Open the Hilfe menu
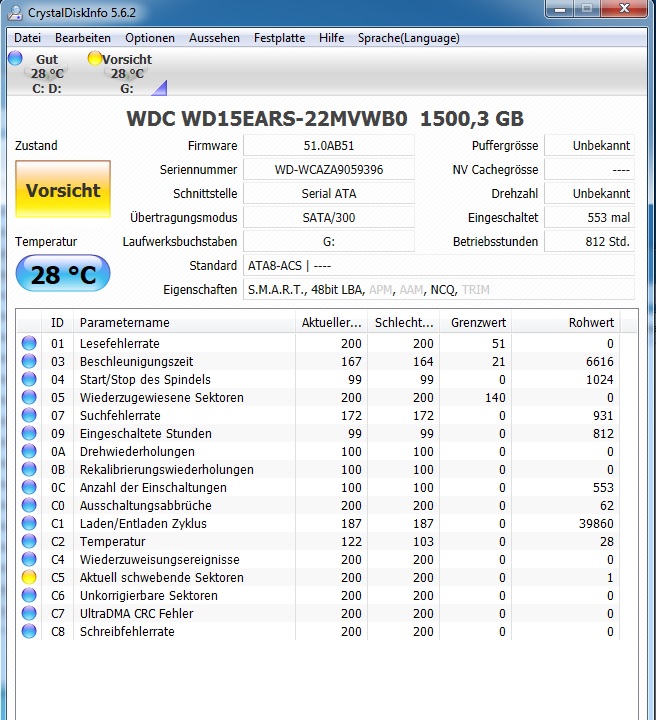 pos(331,38)
